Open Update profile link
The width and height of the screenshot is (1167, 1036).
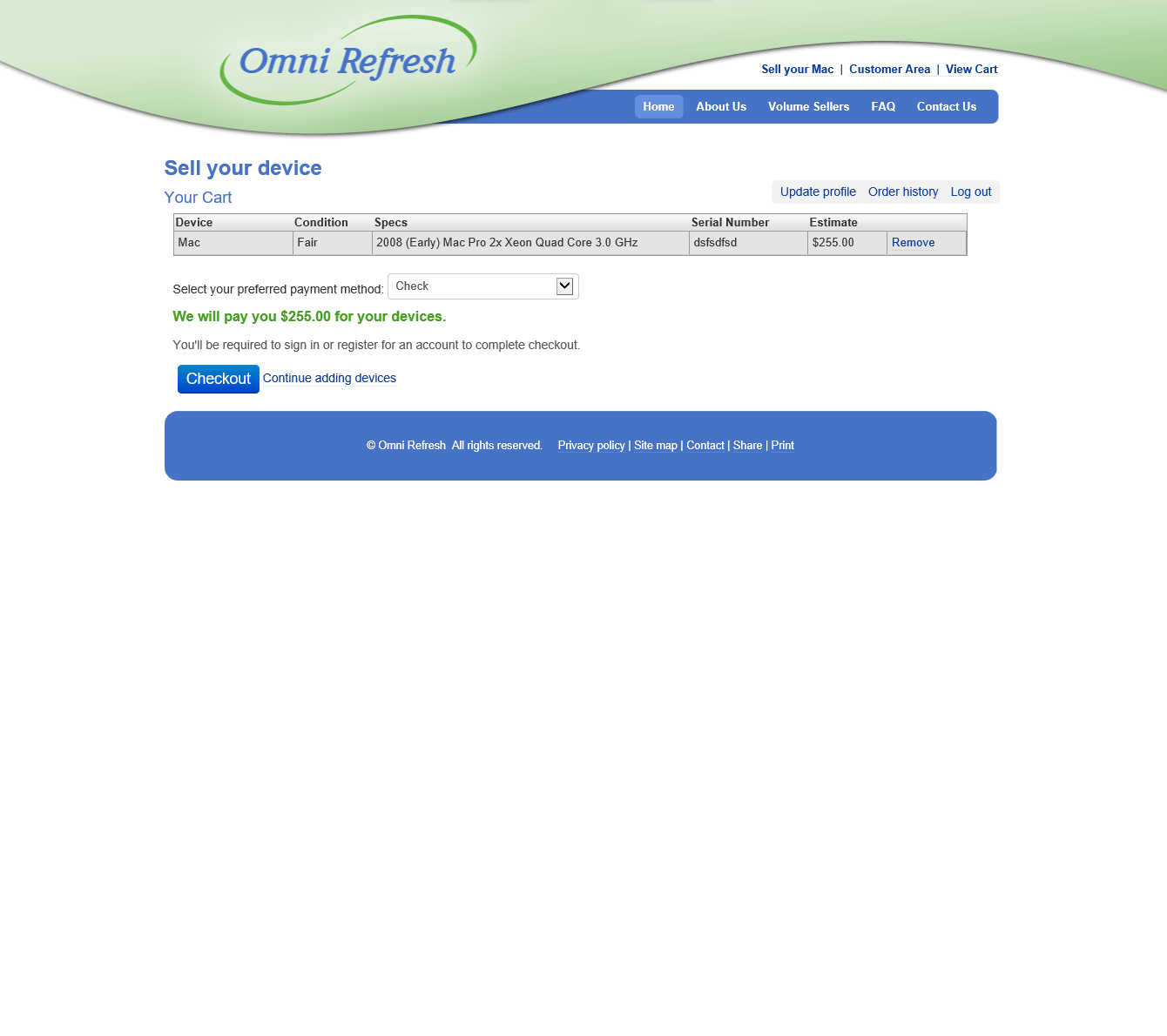818,192
